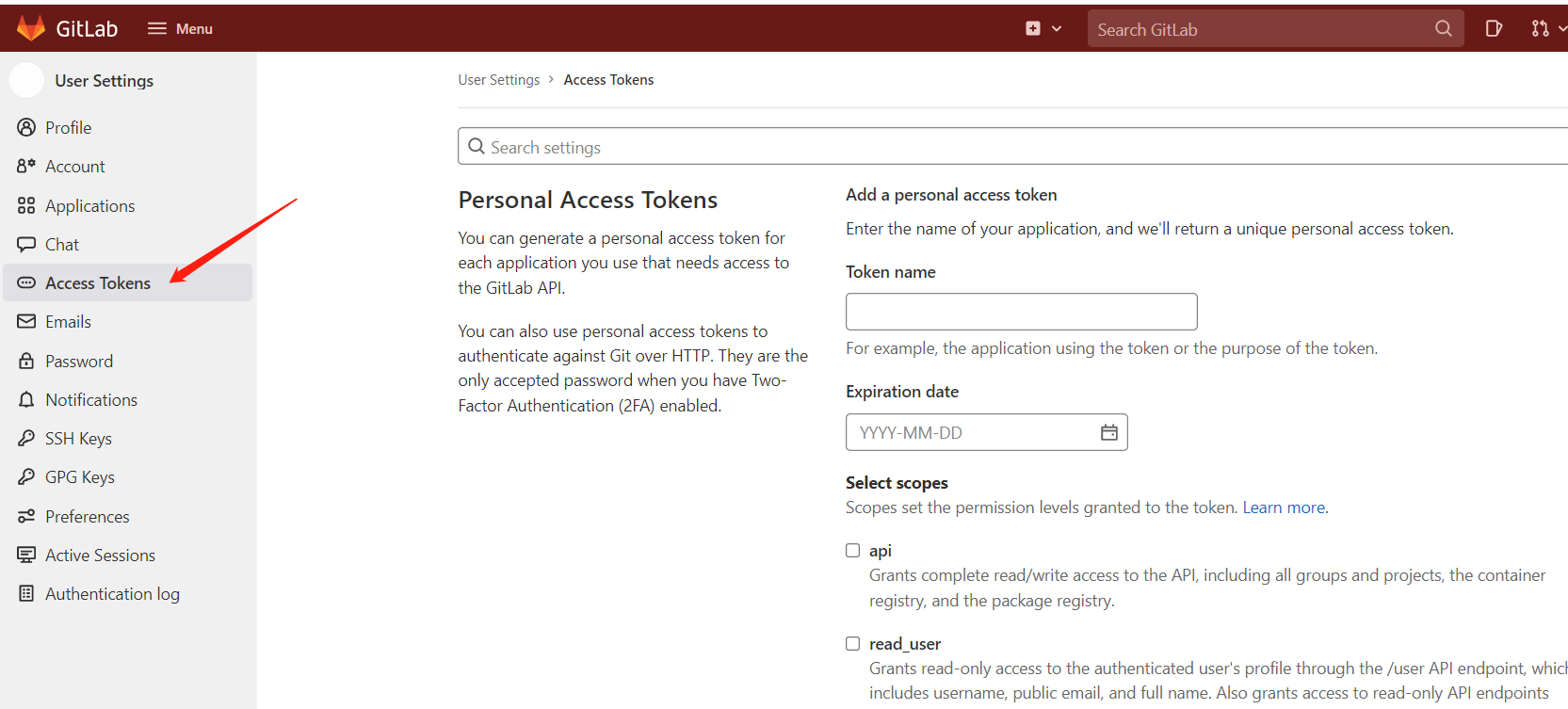
Task: Click the Expiration date YYYY-MM-DD field
Action: [x=970, y=433]
